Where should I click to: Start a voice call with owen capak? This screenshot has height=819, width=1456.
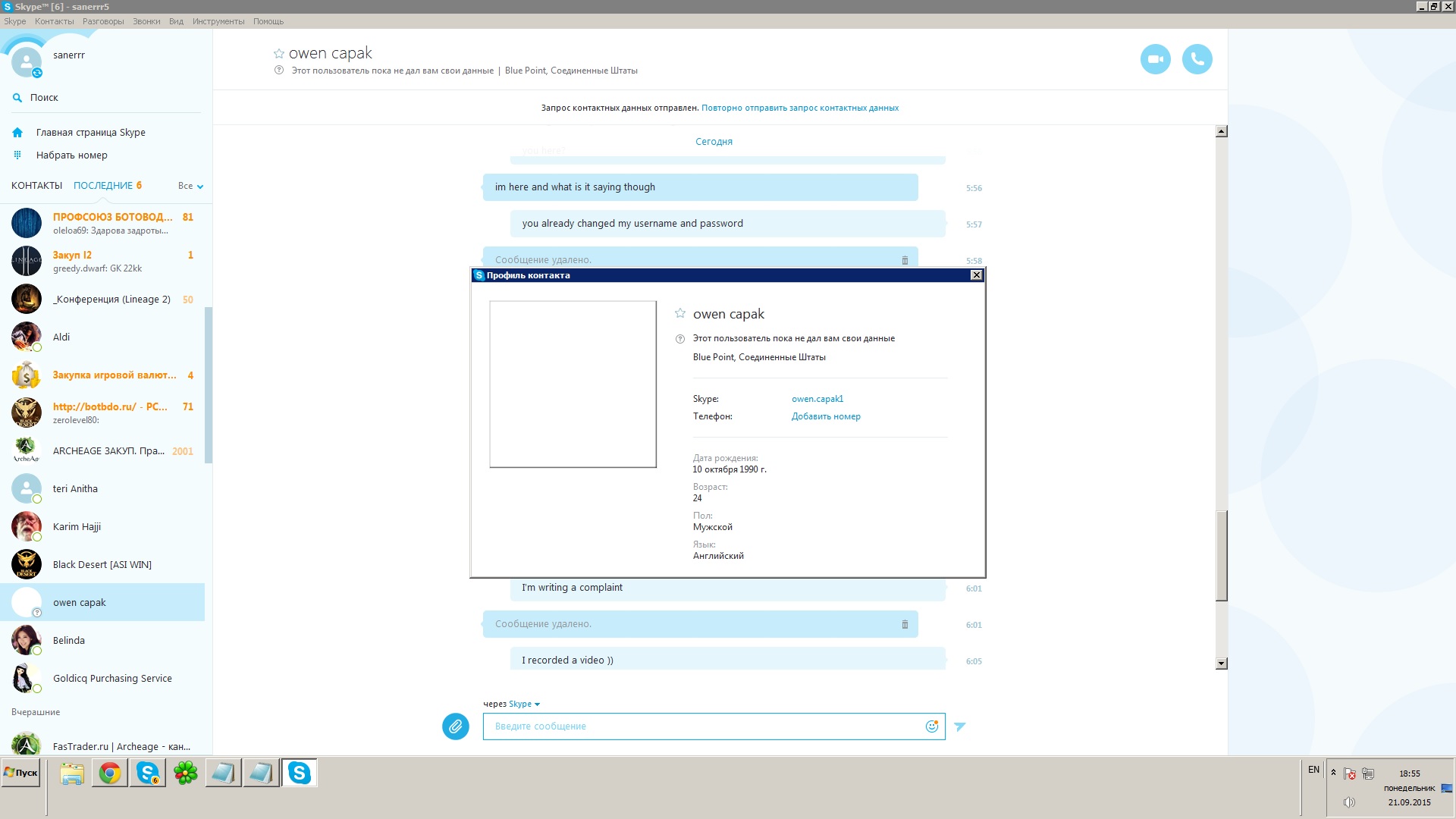(1197, 59)
